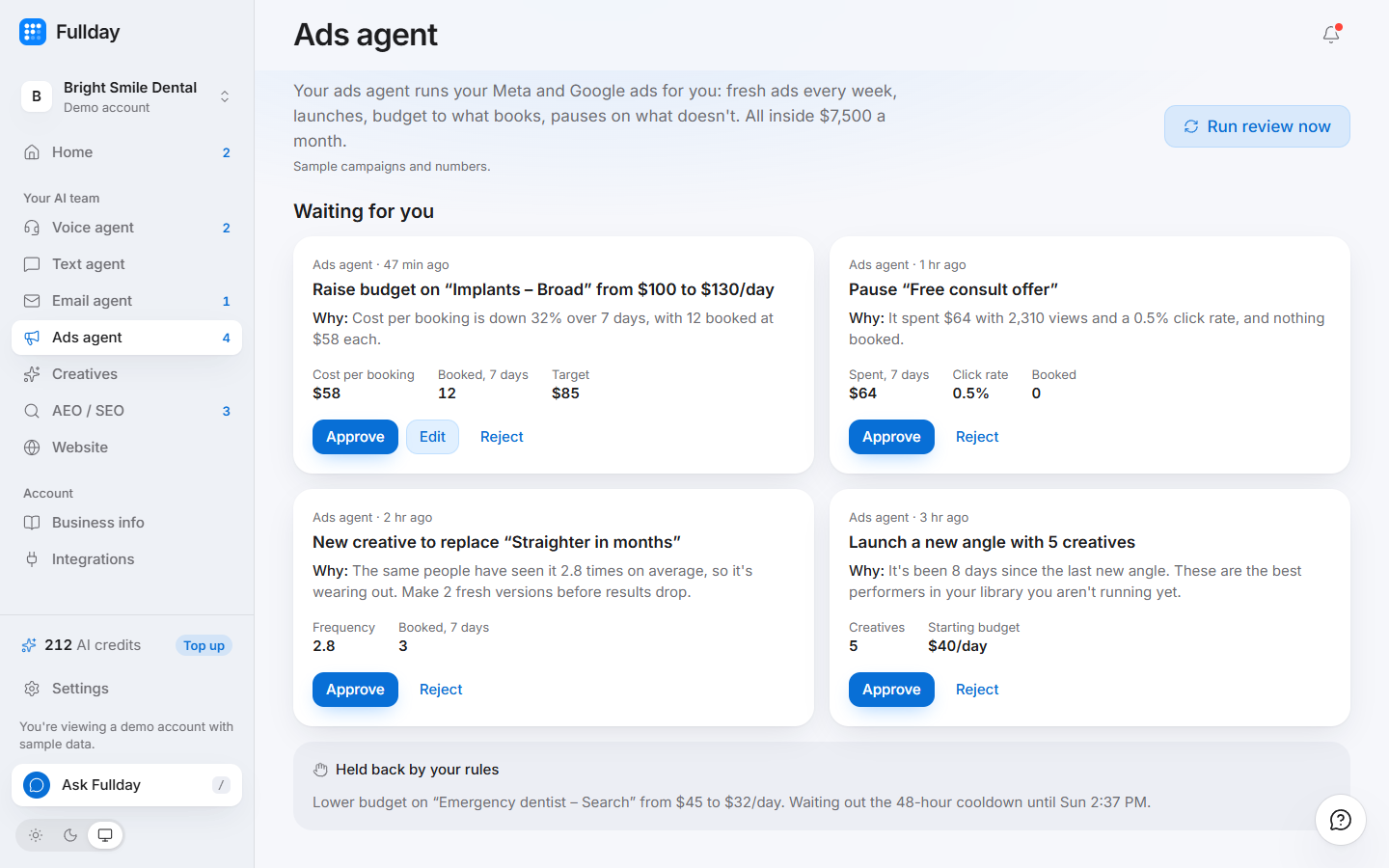Click the Ads agent badge count 4
1389x868 pixels.
227,338
